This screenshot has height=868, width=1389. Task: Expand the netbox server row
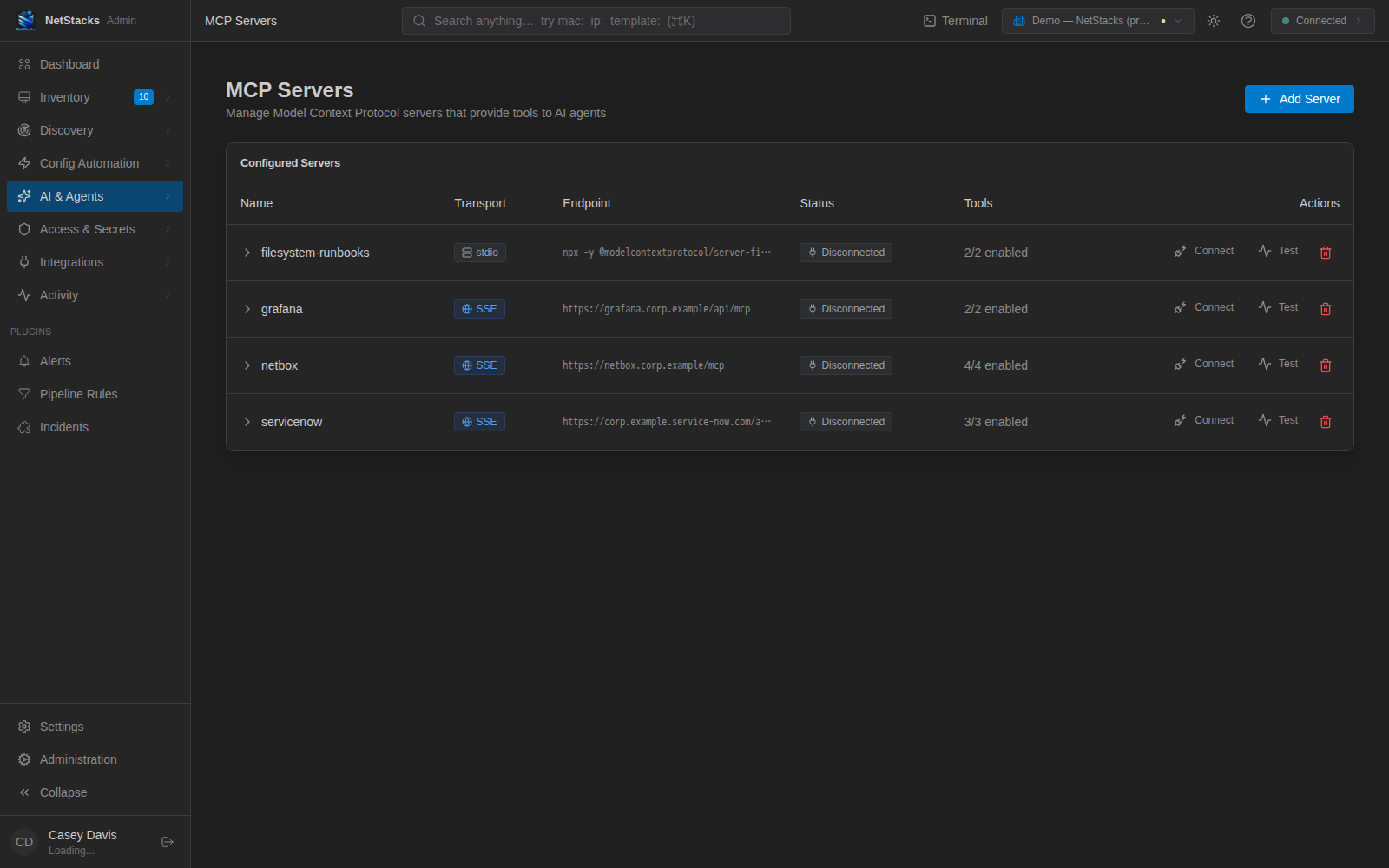[247, 365]
